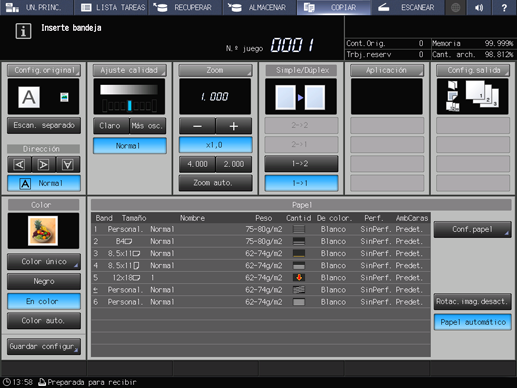Click tray 1 paper quantity icon

[299, 229]
